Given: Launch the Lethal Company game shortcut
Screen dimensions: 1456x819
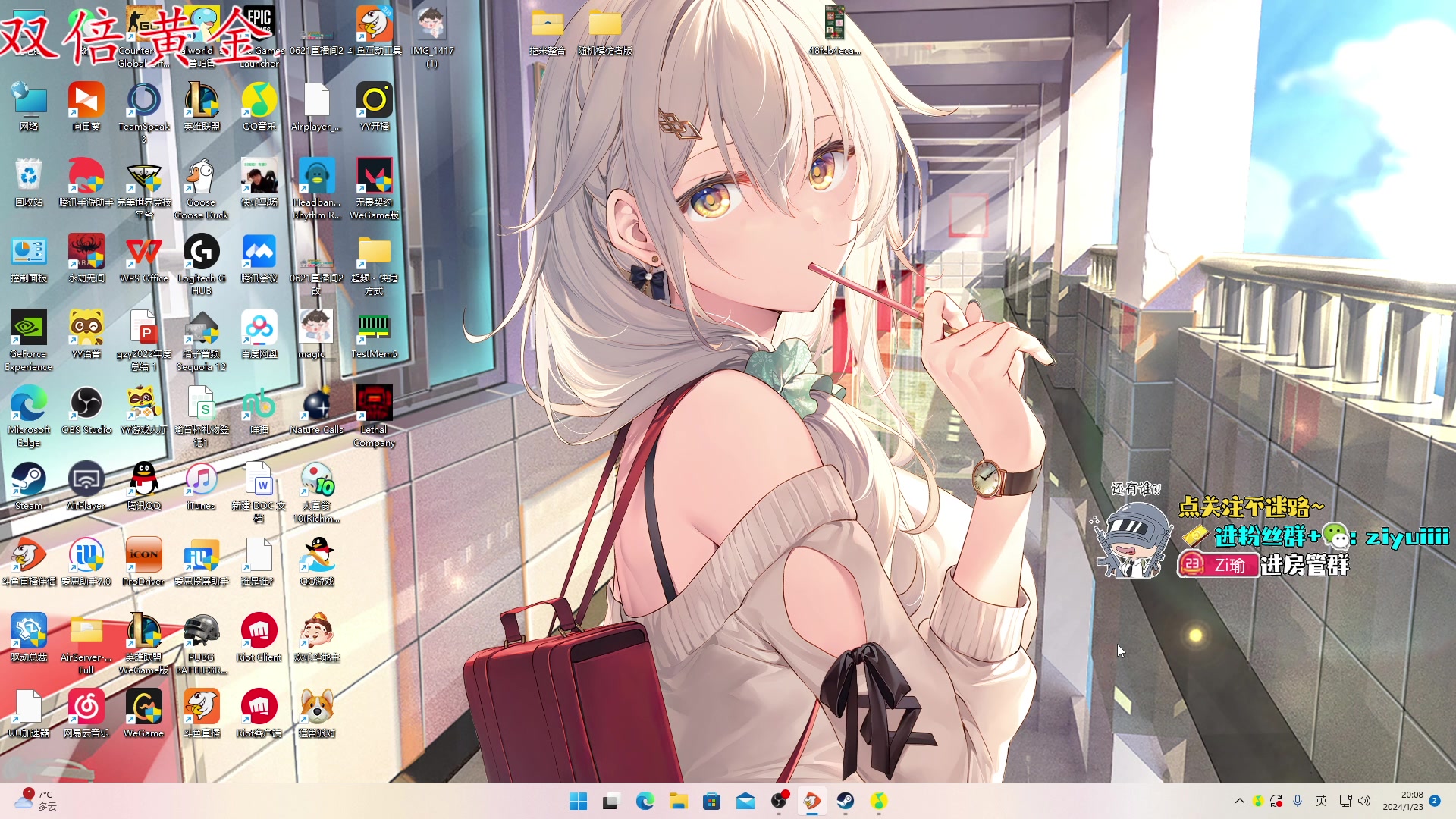Looking at the screenshot, I should 375,416.
